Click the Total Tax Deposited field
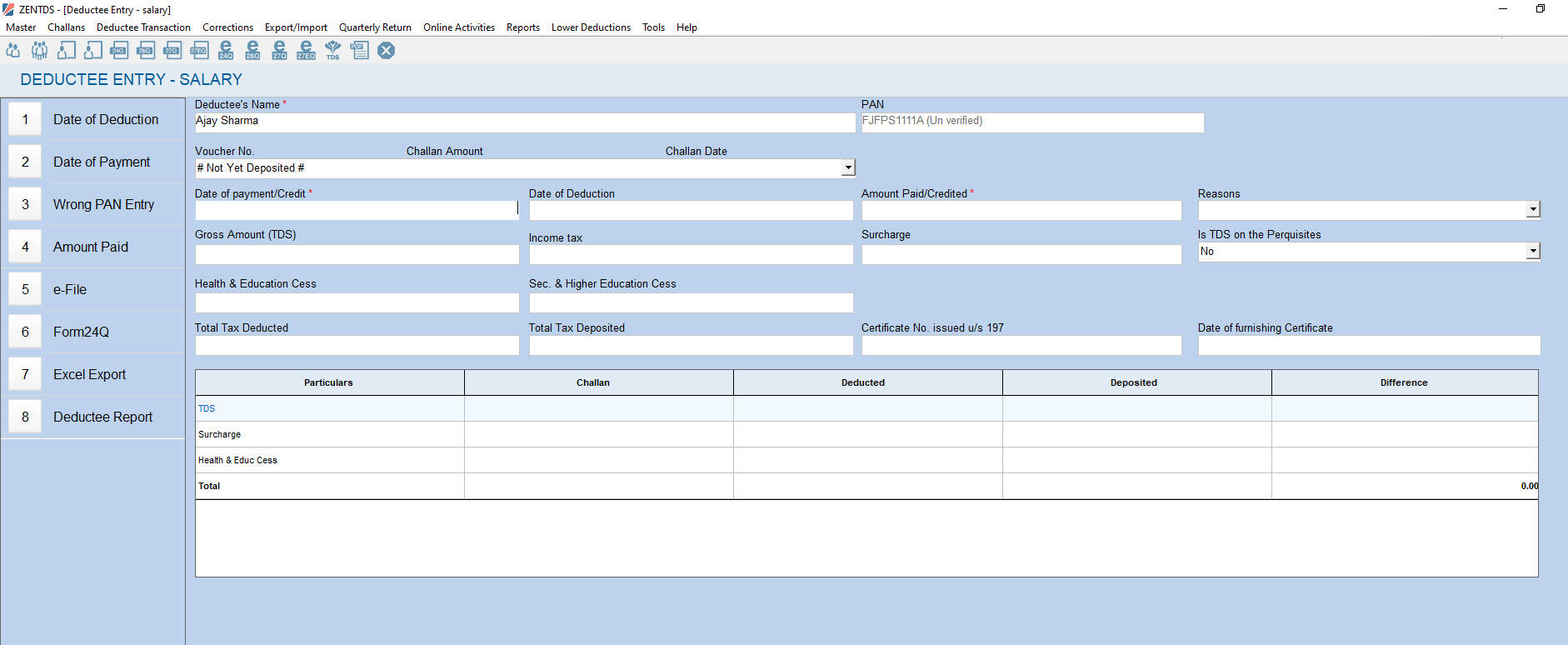Image resolution: width=1568 pixels, height=645 pixels. pyautogui.click(x=691, y=345)
